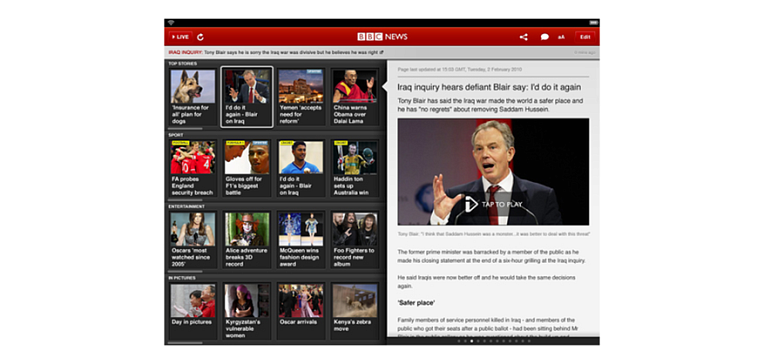The height and width of the screenshot is (364, 764).
Task: Click the refresh icon next to LIVE
Action: tap(200, 37)
